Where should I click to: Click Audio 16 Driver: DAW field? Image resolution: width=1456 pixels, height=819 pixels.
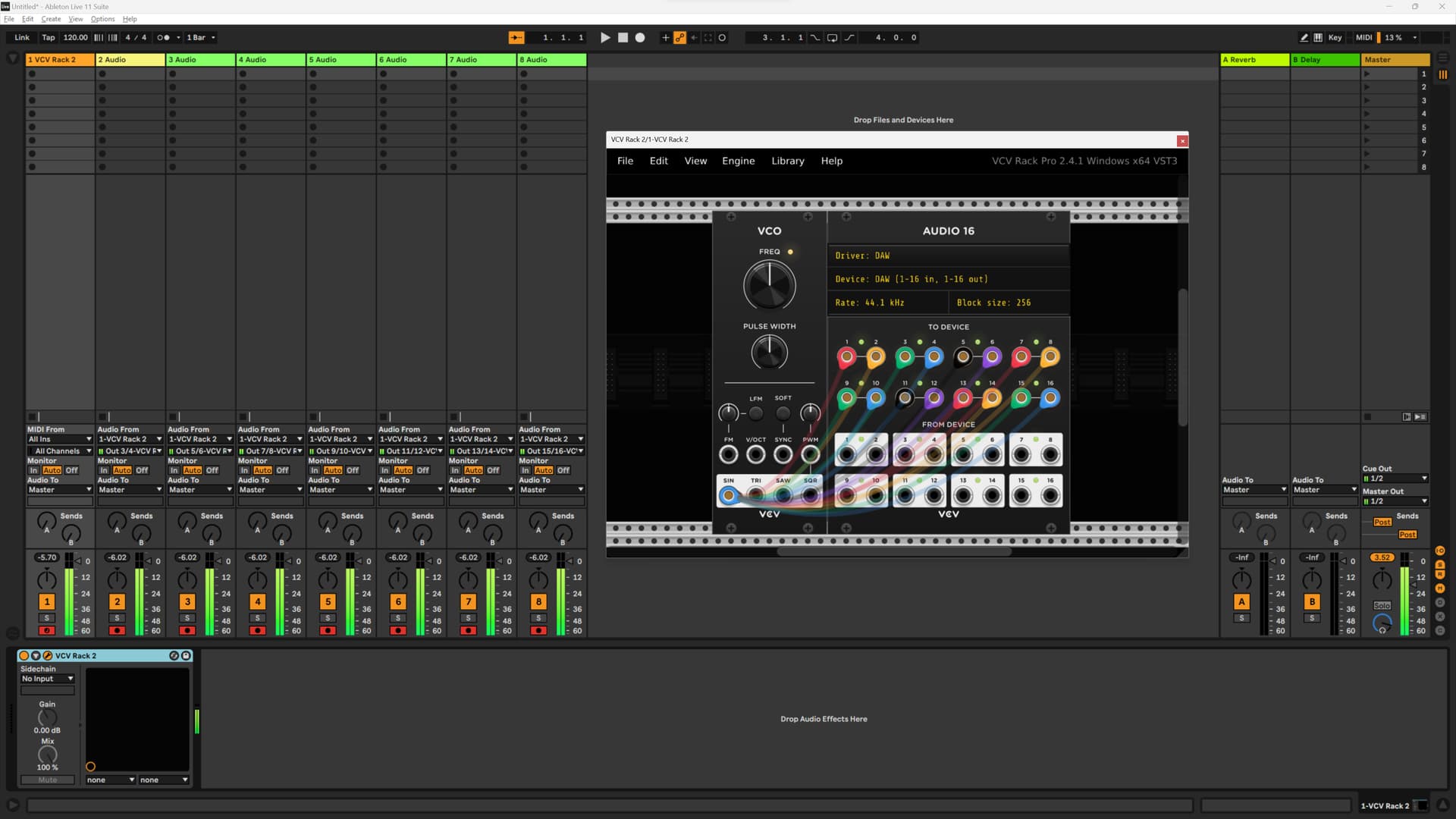[948, 256]
